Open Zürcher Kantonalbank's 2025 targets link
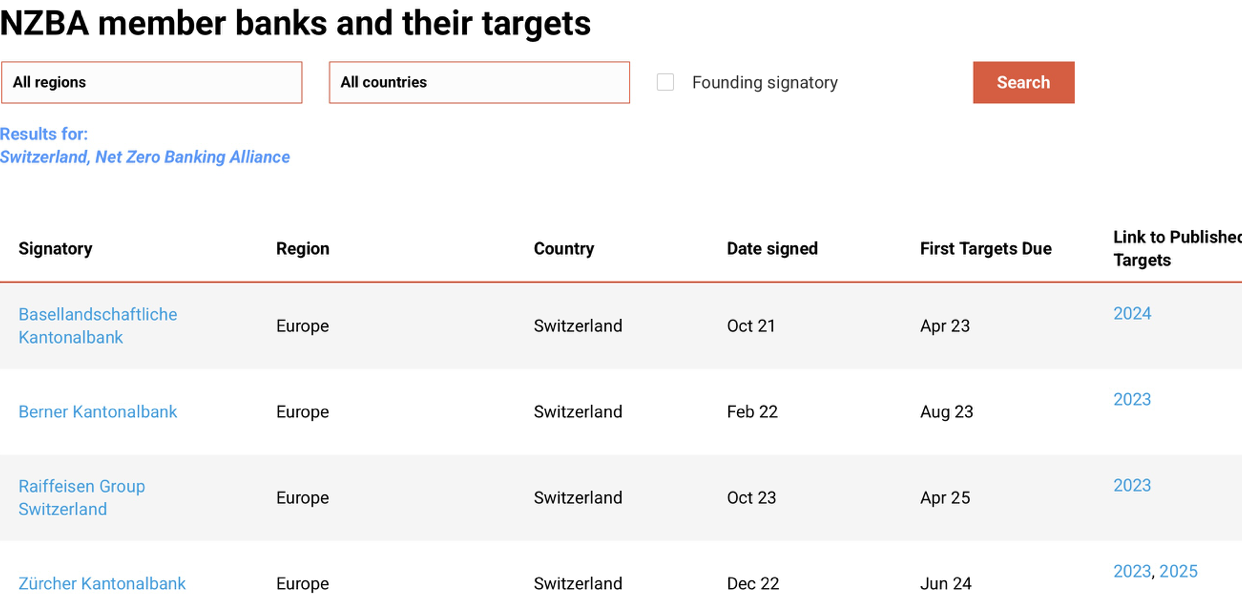 [x=1178, y=572]
